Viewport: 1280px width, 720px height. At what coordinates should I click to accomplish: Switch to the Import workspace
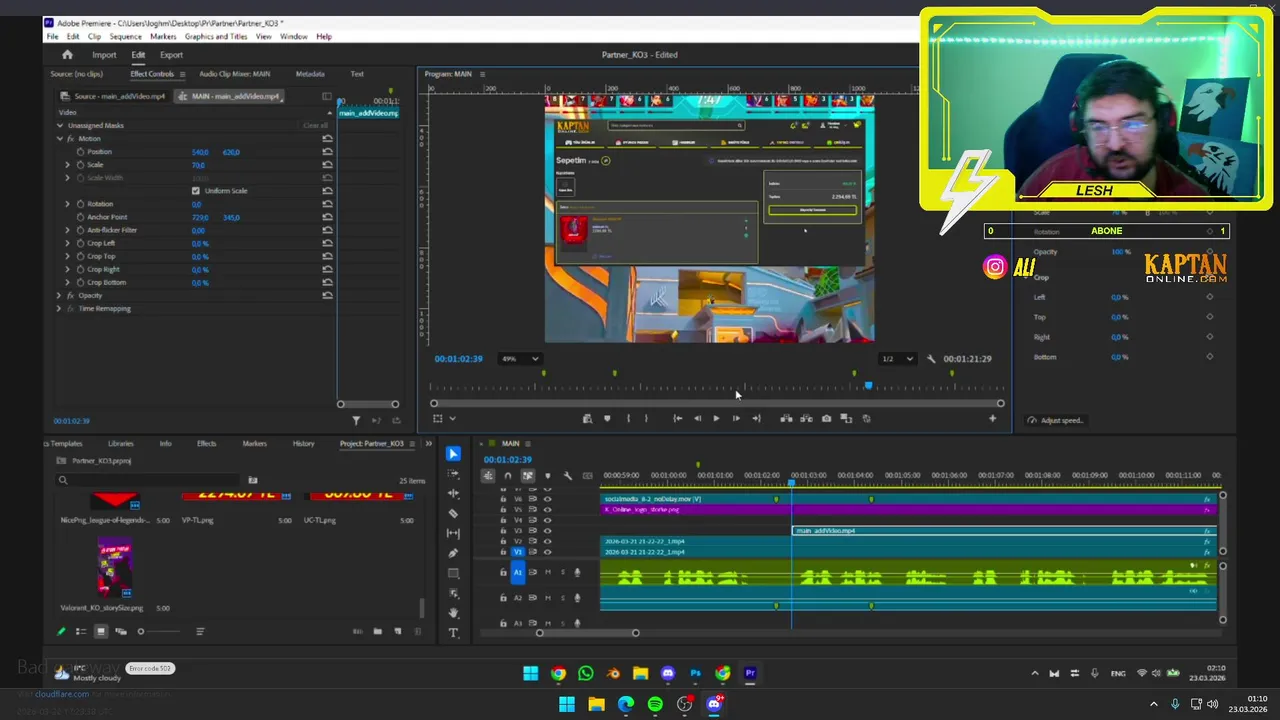[x=104, y=55]
